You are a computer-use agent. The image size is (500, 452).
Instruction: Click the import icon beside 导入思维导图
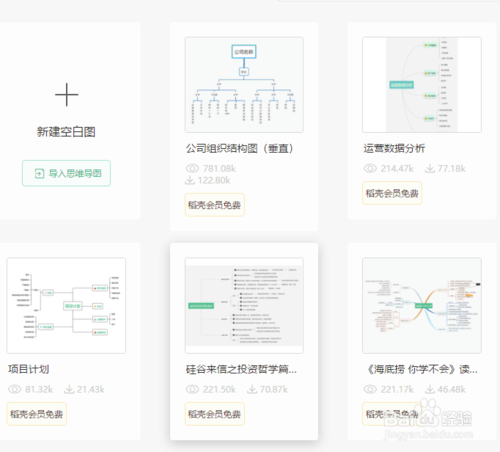coord(39,173)
